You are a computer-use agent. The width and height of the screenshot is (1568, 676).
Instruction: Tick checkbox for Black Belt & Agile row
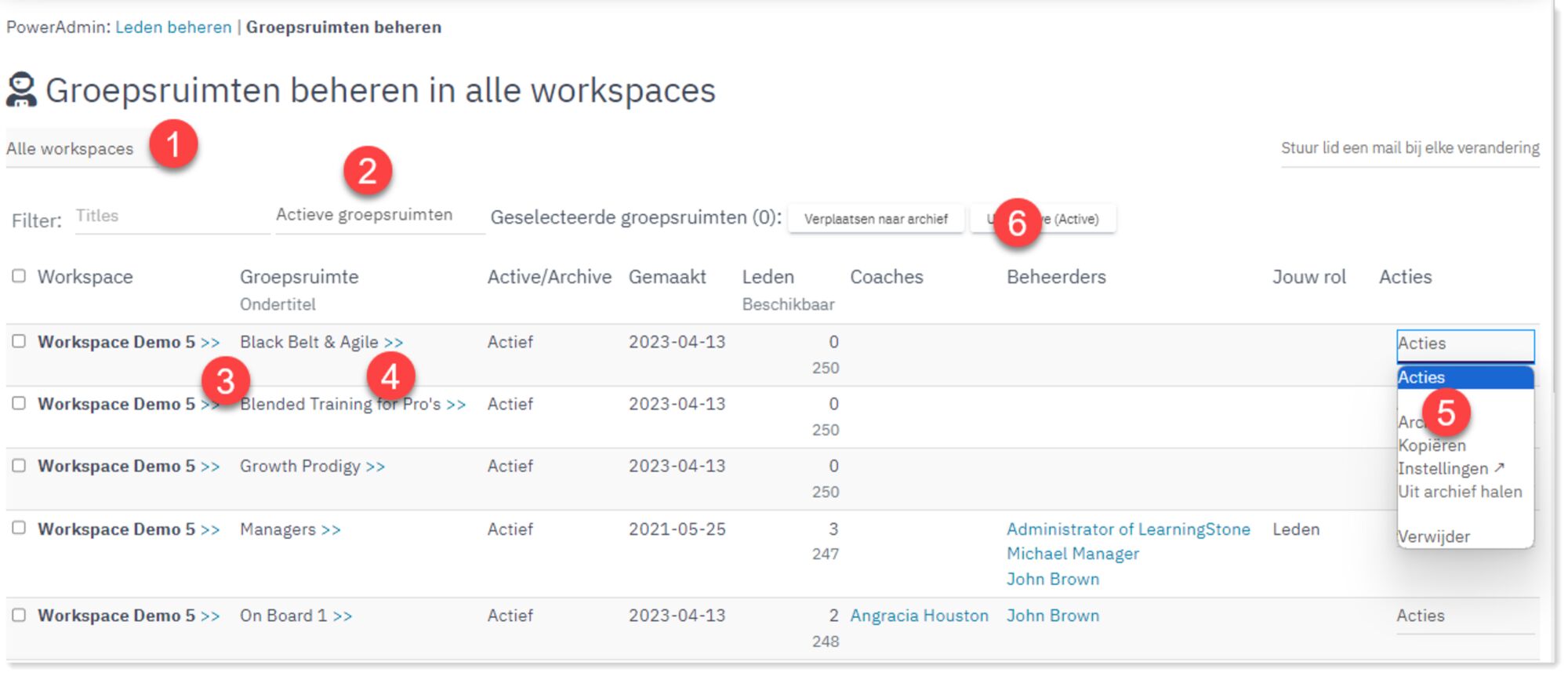tap(19, 341)
